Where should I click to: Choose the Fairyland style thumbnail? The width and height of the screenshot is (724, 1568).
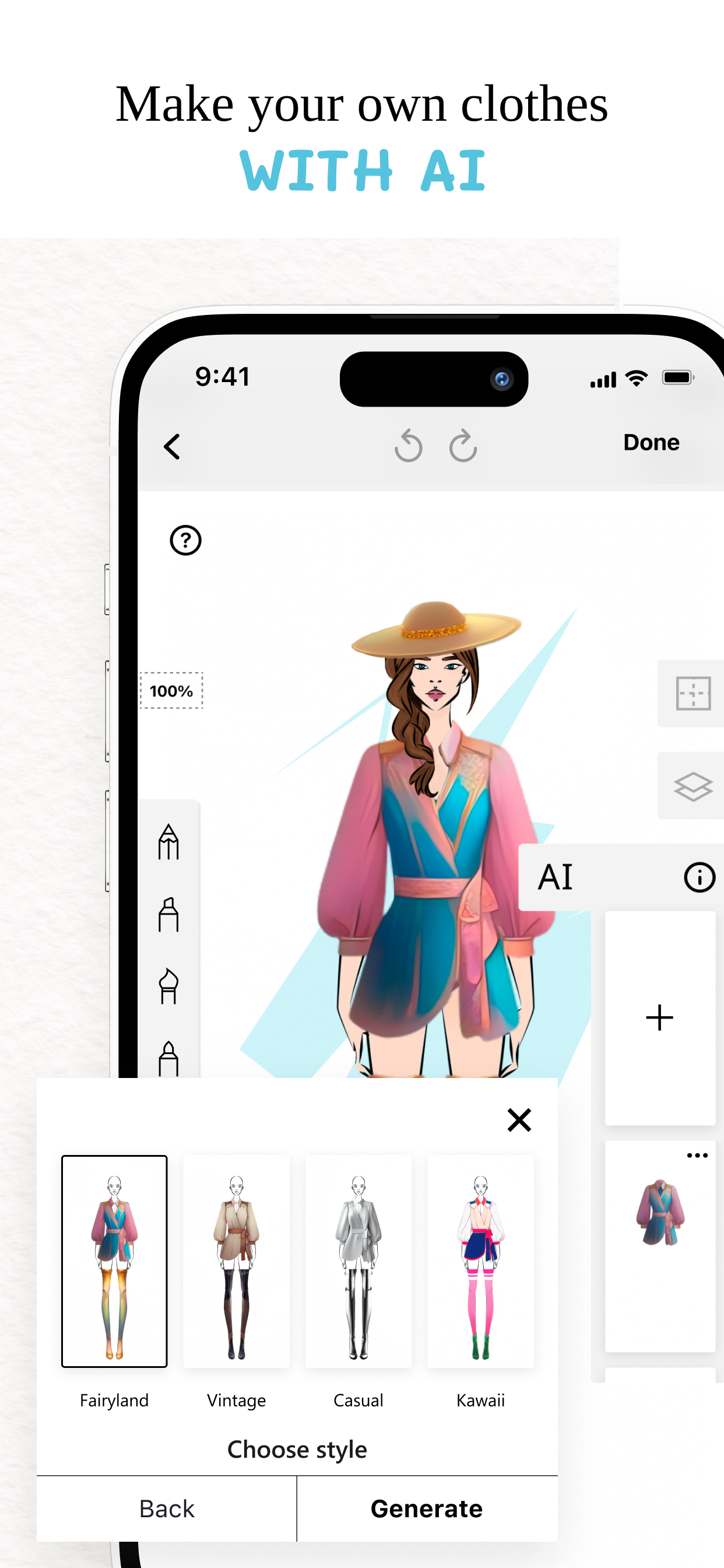click(x=114, y=1261)
